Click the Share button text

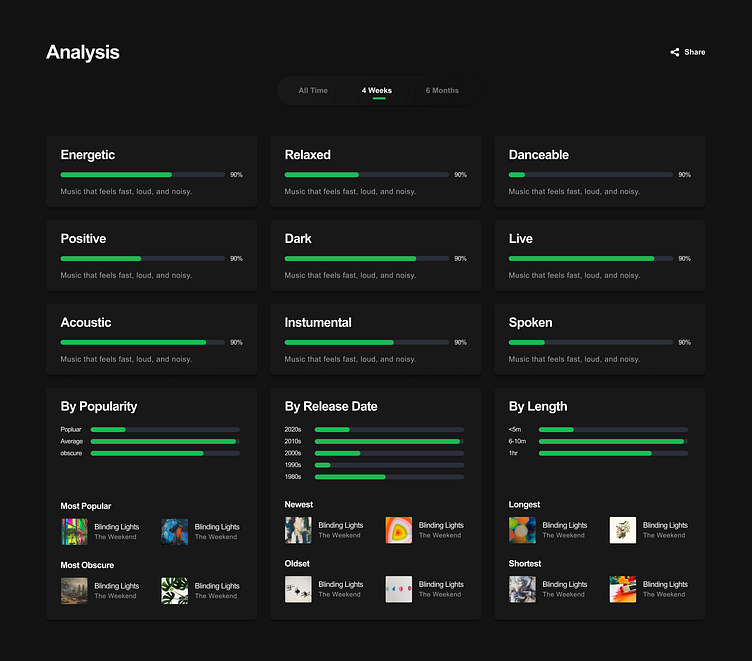point(695,52)
